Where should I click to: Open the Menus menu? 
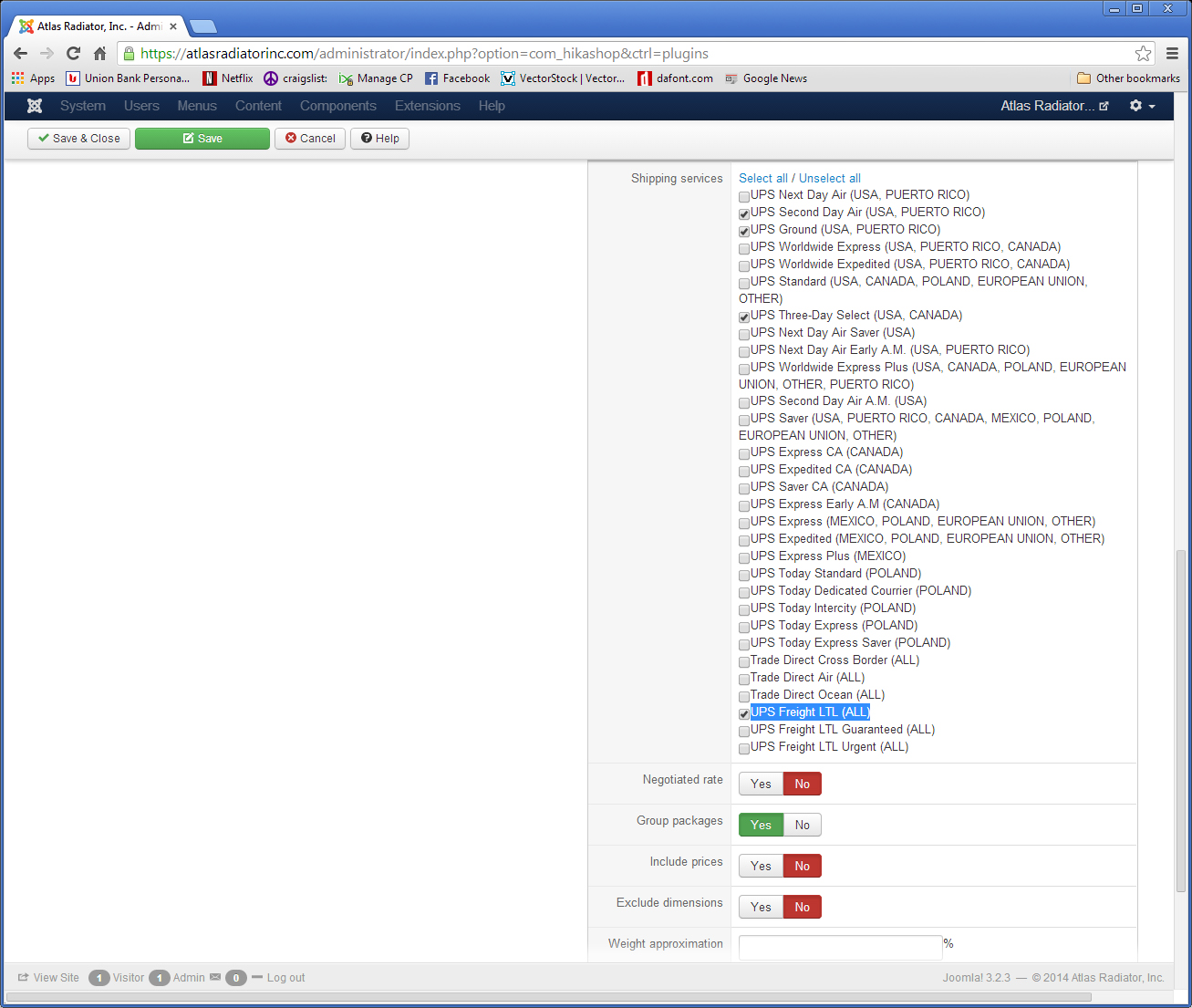tap(197, 106)
